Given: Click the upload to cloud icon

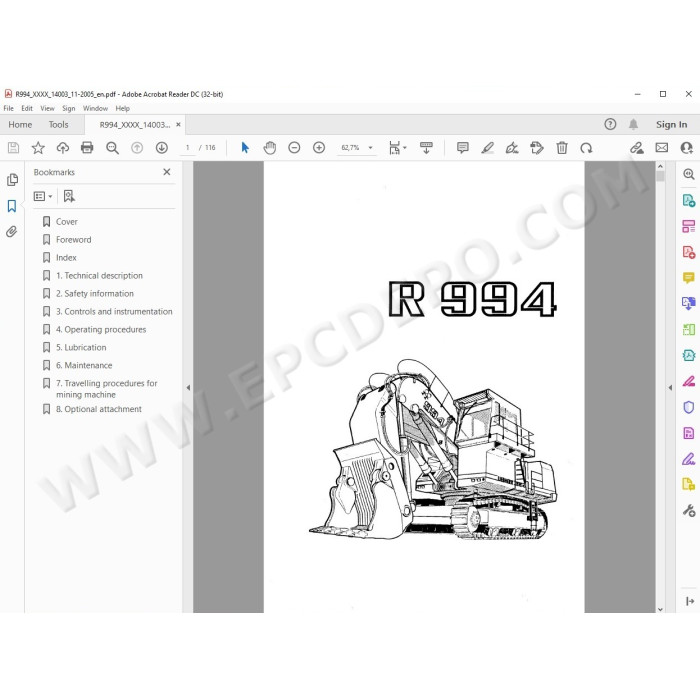Looking at the screenshot, I should (62, 148).
